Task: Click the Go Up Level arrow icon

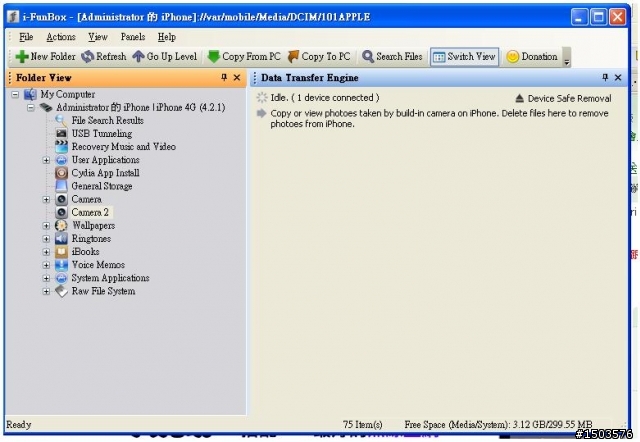Action: [x=138, y=57]
